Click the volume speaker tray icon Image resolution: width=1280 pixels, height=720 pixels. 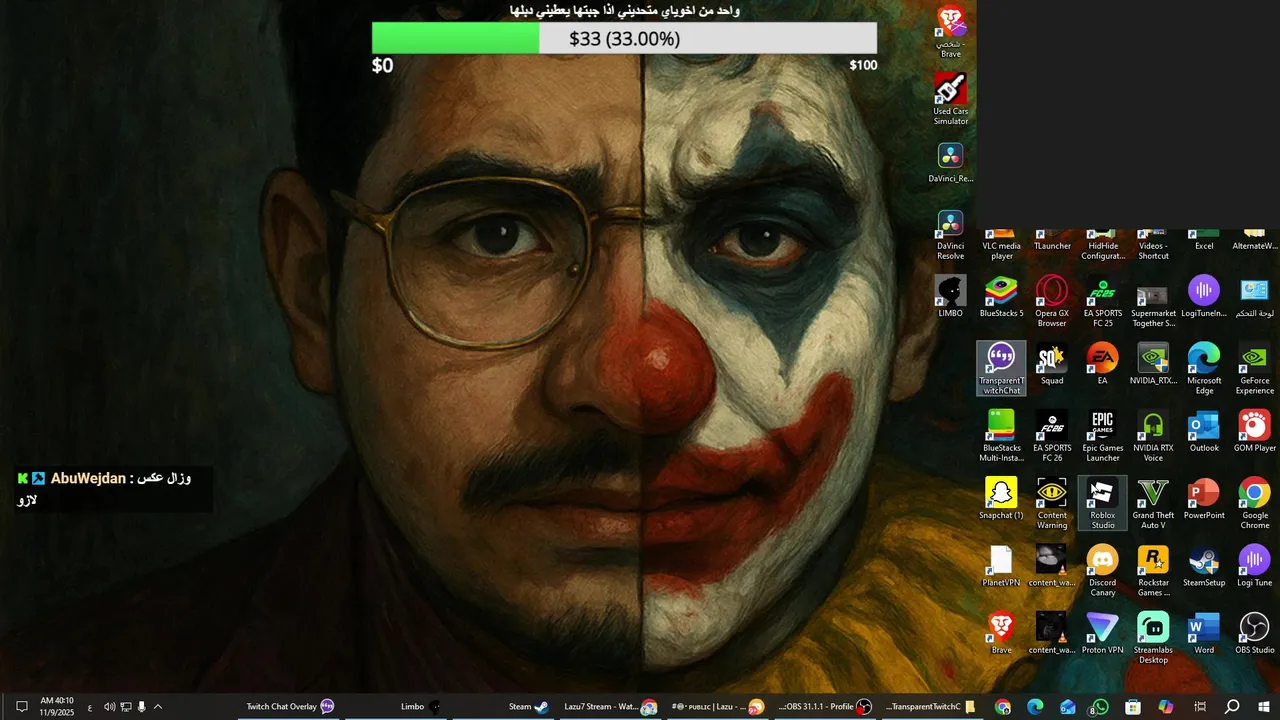tap(110, 707)
